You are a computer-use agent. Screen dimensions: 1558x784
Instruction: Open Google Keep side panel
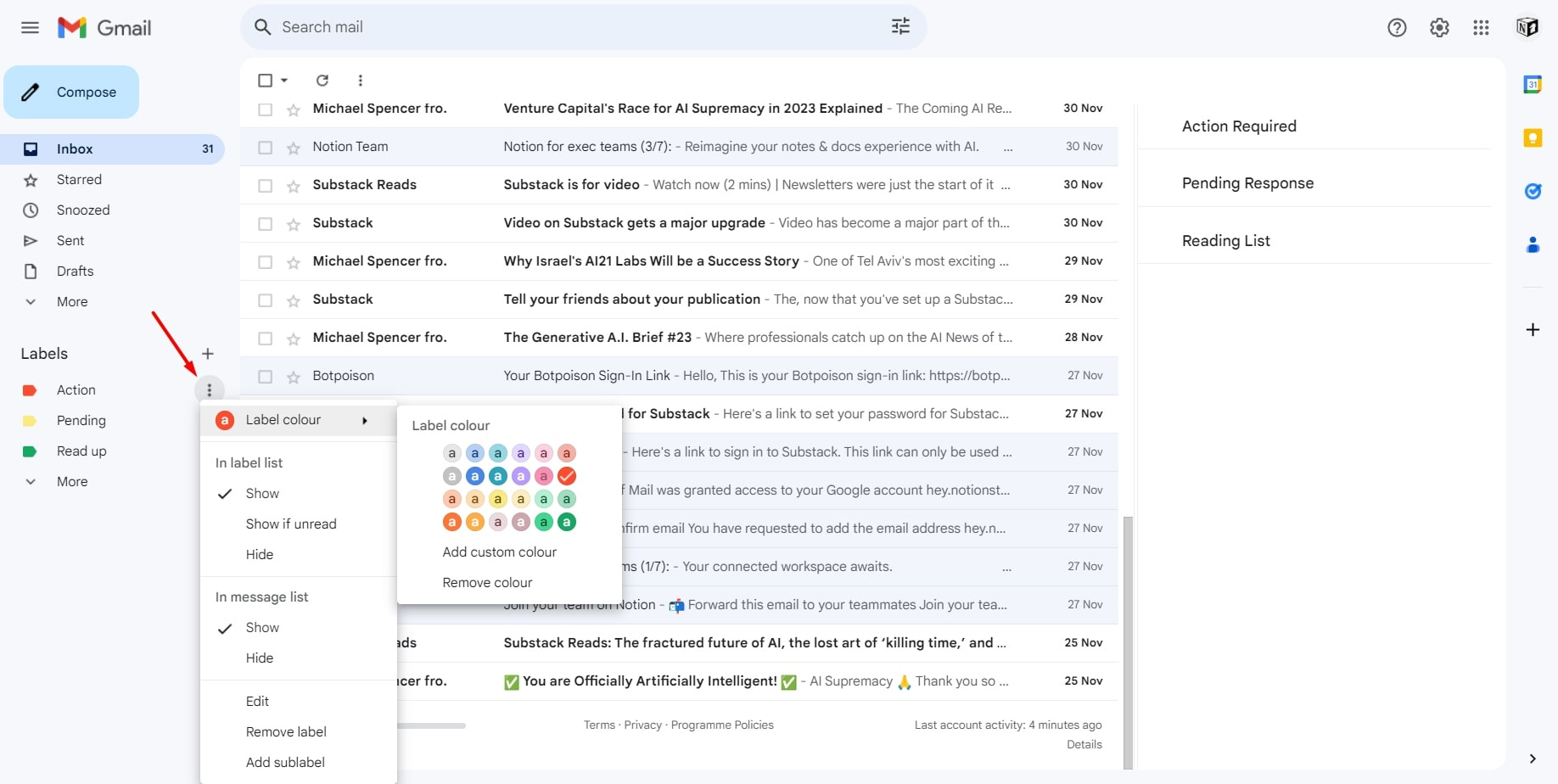[1533, 137]
